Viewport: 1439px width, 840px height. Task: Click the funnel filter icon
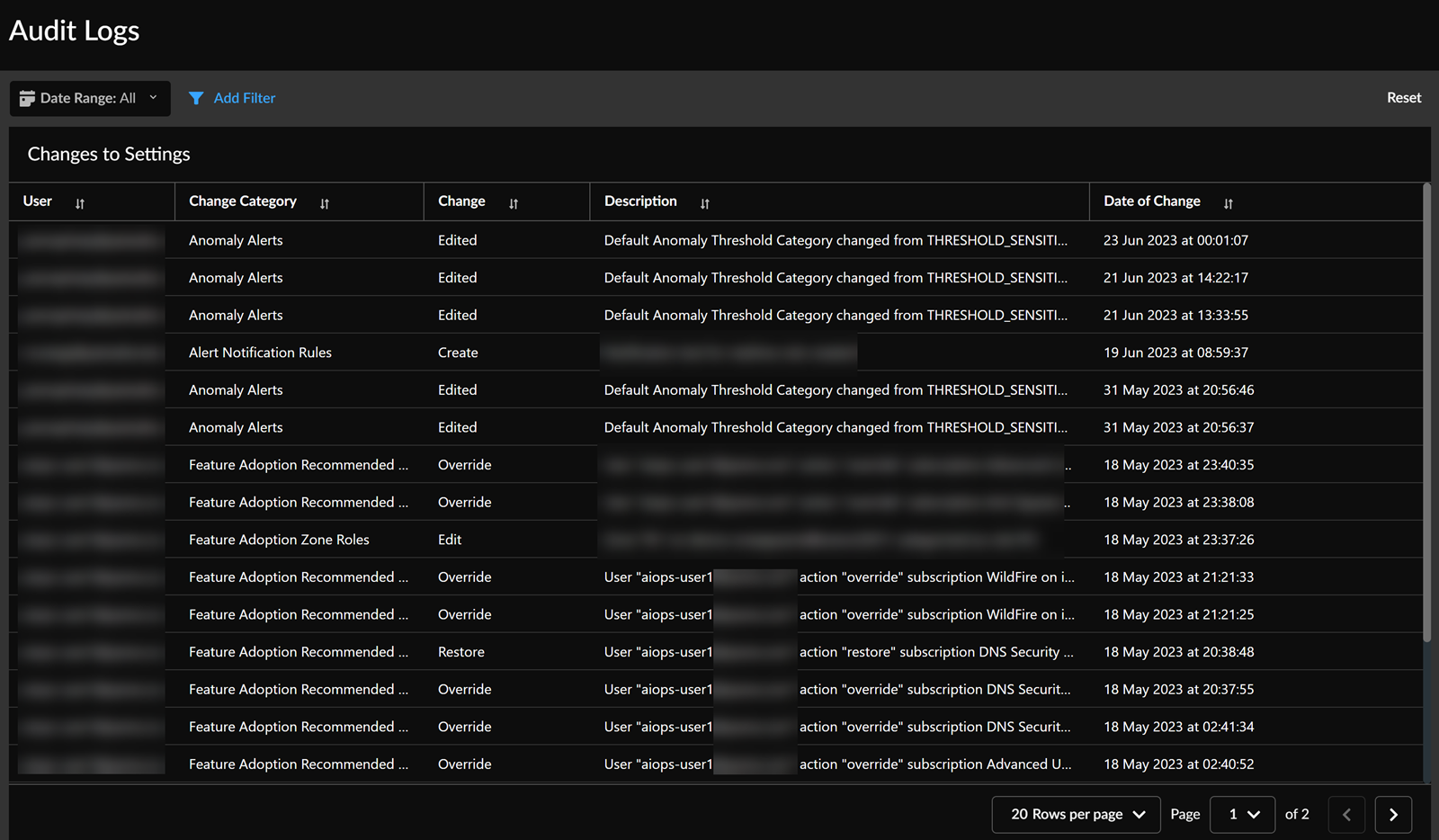tap(196, 98)
